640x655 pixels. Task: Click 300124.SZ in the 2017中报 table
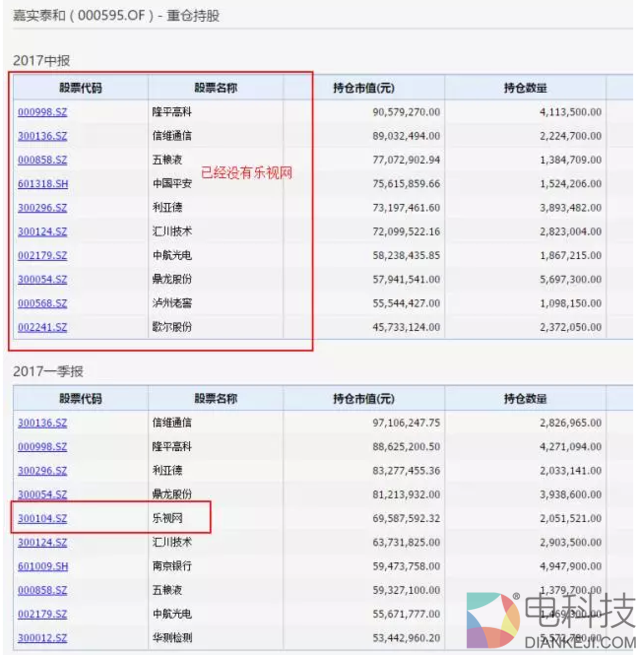pyautogui.click(x=42, y=231)
